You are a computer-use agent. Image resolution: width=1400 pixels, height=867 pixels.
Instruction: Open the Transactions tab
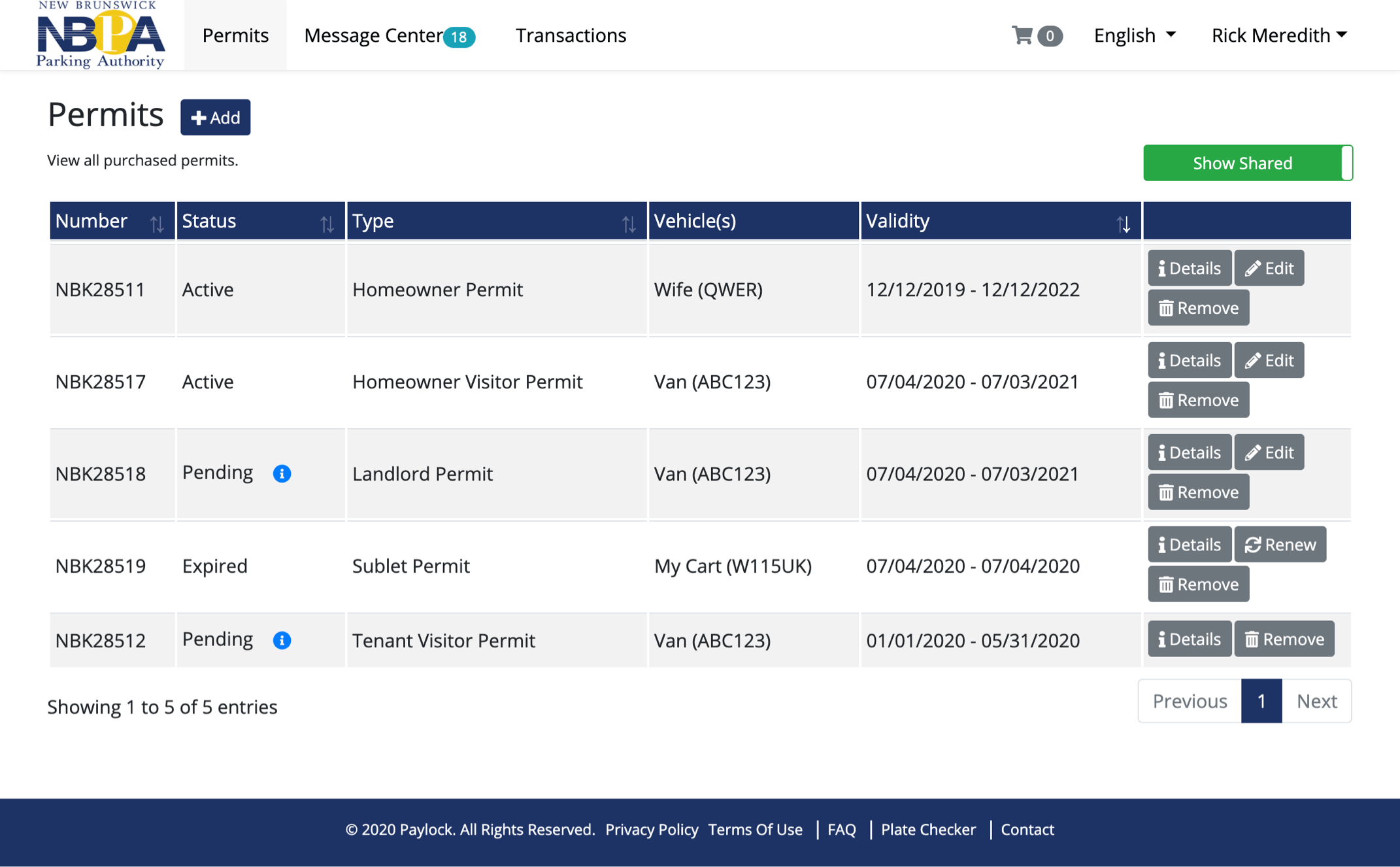click(571, 35)
